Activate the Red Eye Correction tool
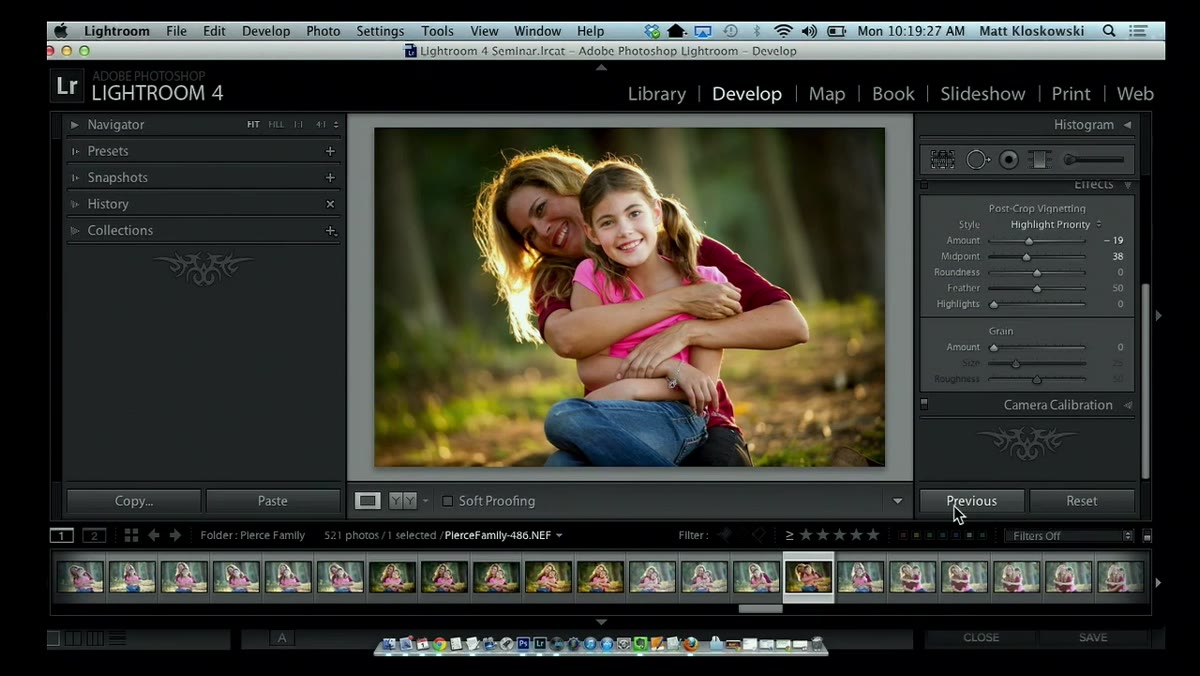This screenshot has height=676, width=1200. click(x=1009, y=159)
